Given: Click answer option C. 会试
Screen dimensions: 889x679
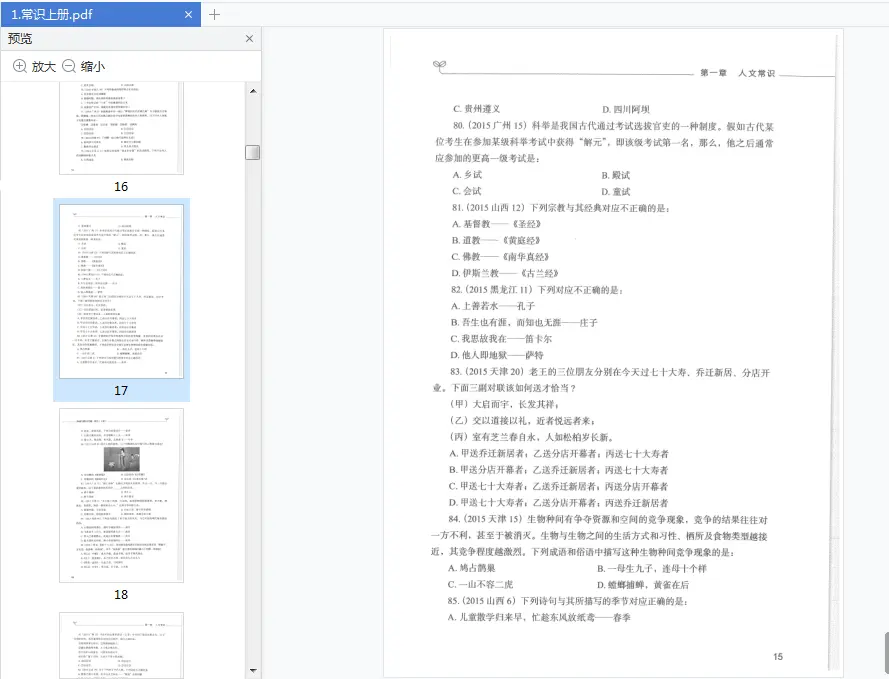Looking at the screenshot, I should pos(467,191).
